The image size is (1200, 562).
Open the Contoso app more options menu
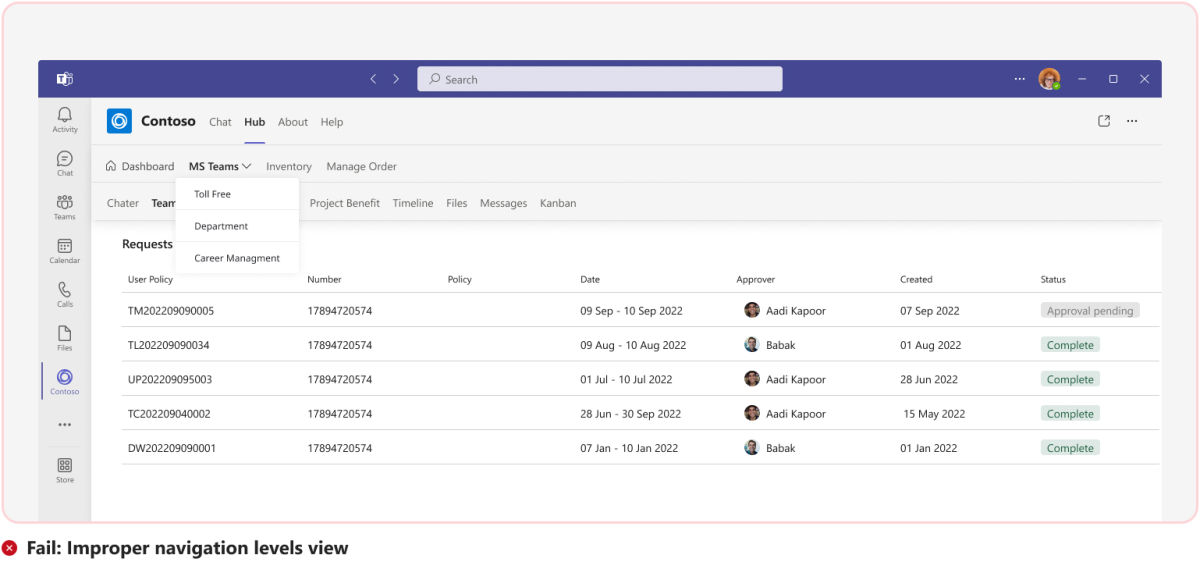coord(1132,121)
